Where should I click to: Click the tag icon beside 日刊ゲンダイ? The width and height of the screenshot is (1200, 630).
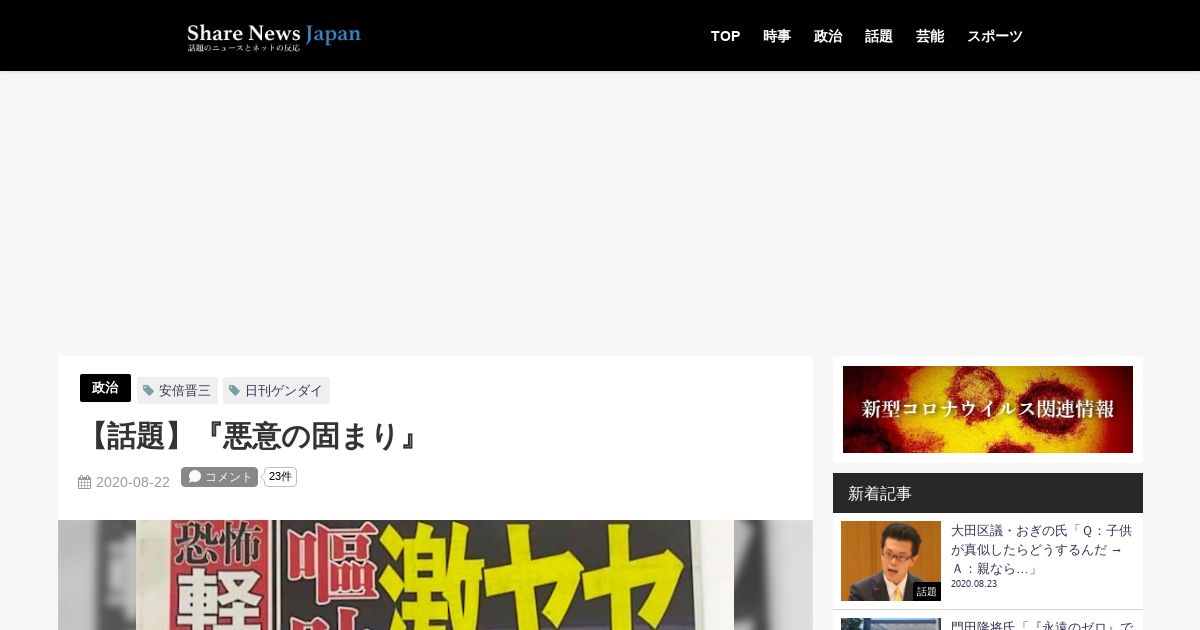click(x=235, y=390)
